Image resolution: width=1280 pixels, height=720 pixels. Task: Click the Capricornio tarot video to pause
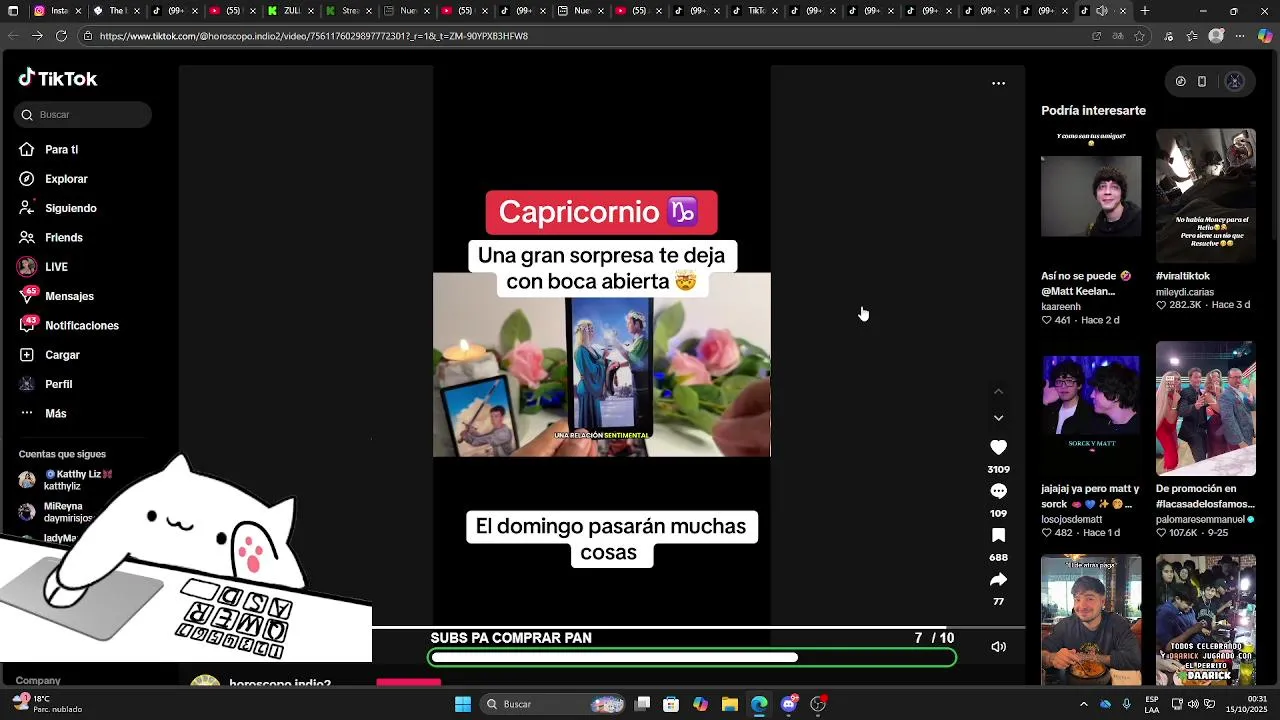point(601,365)
